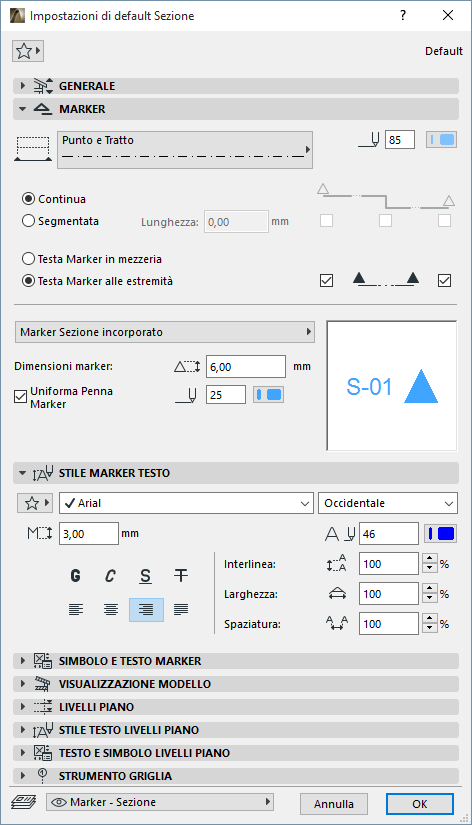Expand STILE TESTO LIVELLI PIANO panel

[236, 730]
